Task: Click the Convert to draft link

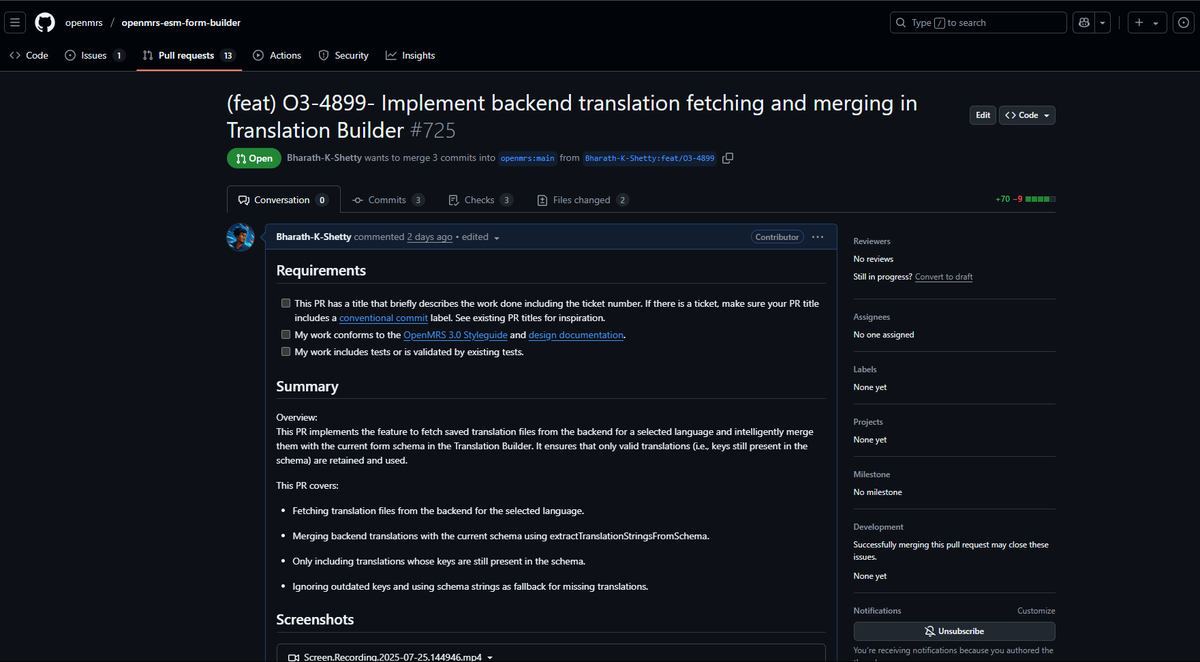Action: click(944, 277)
